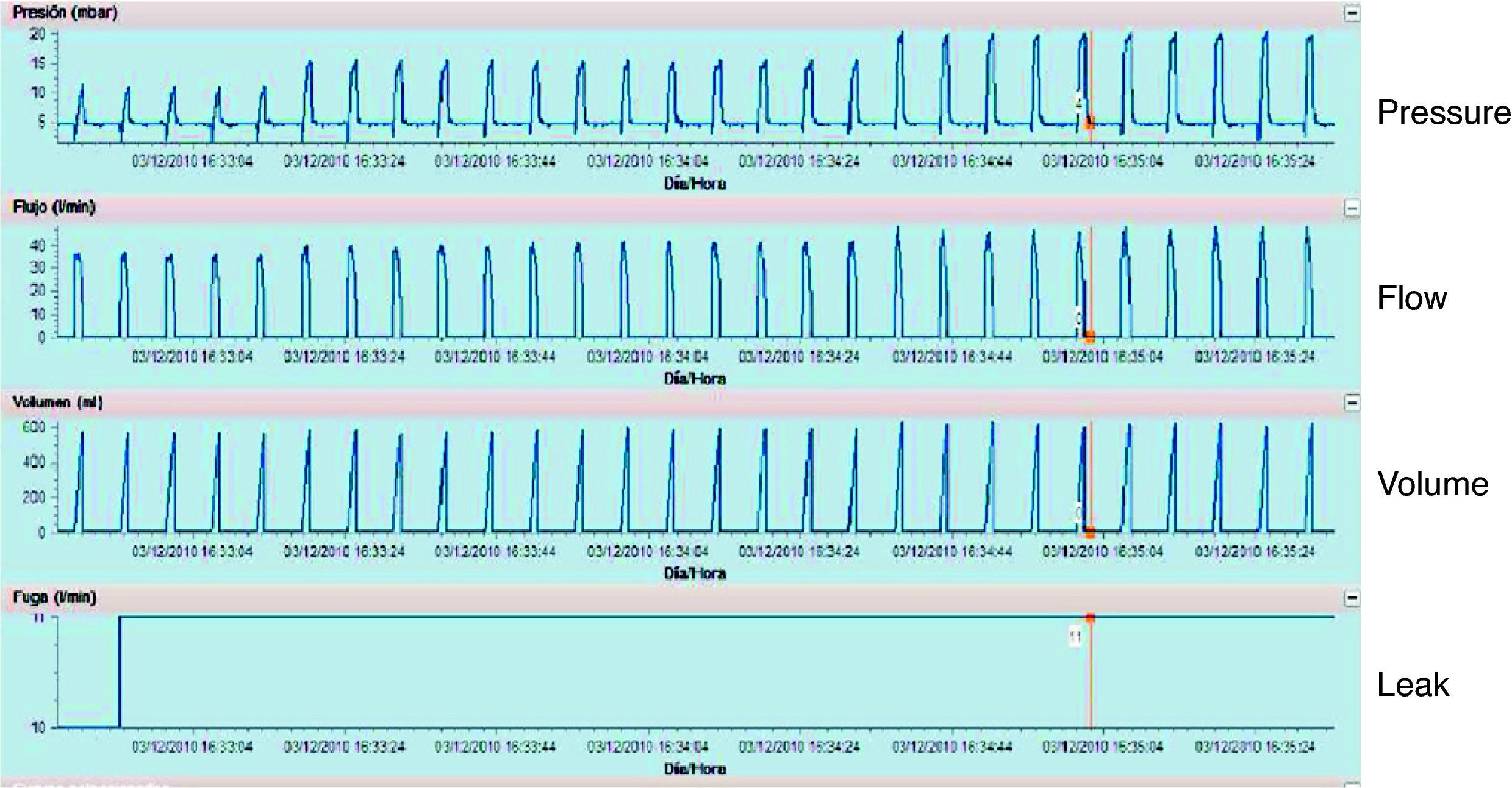Select the orange cursor handle on the flow trace
Screen dimensions: 1512x788
click(1089, 335)
